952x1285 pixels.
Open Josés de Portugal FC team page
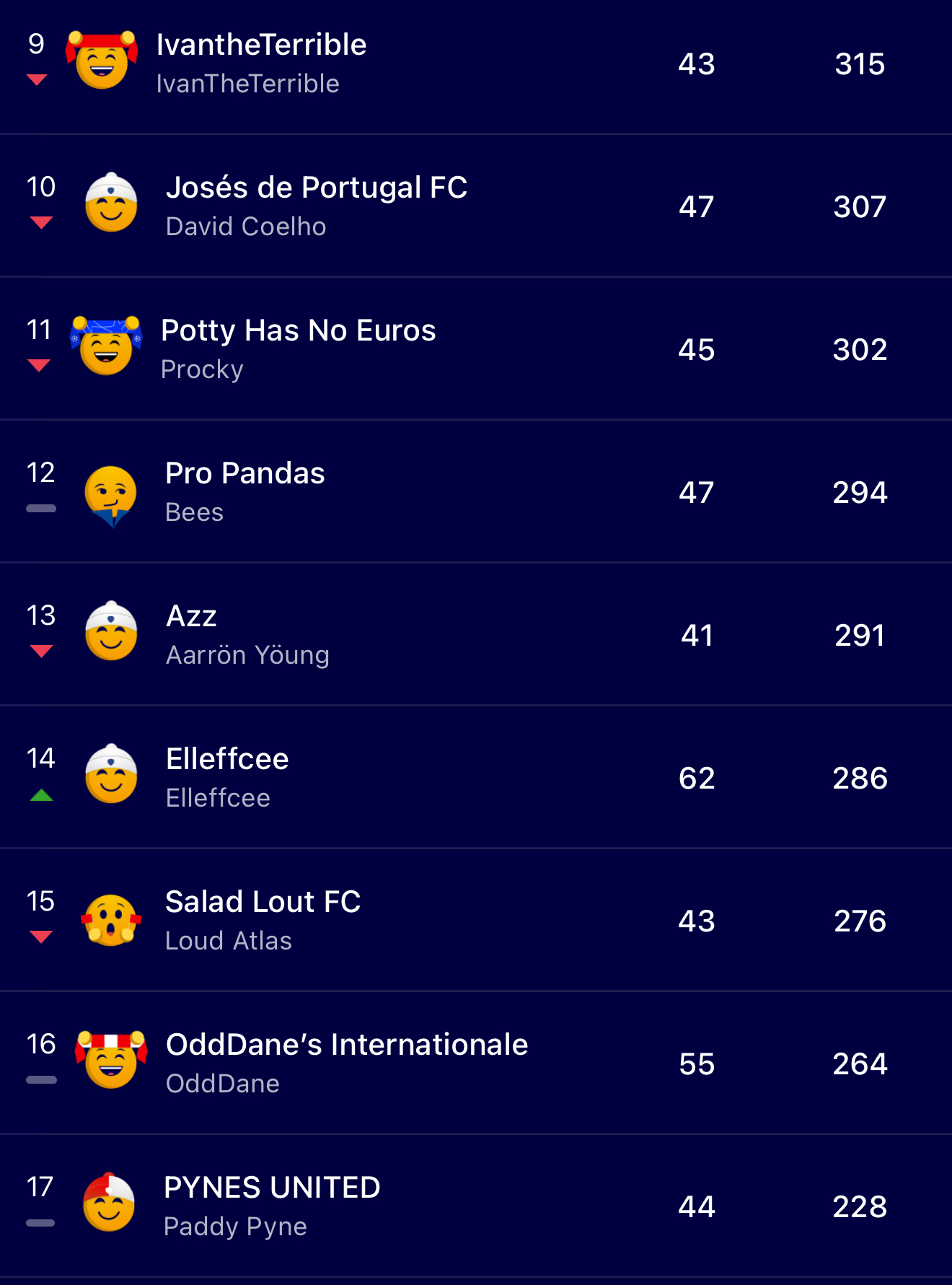pos(316,188)
